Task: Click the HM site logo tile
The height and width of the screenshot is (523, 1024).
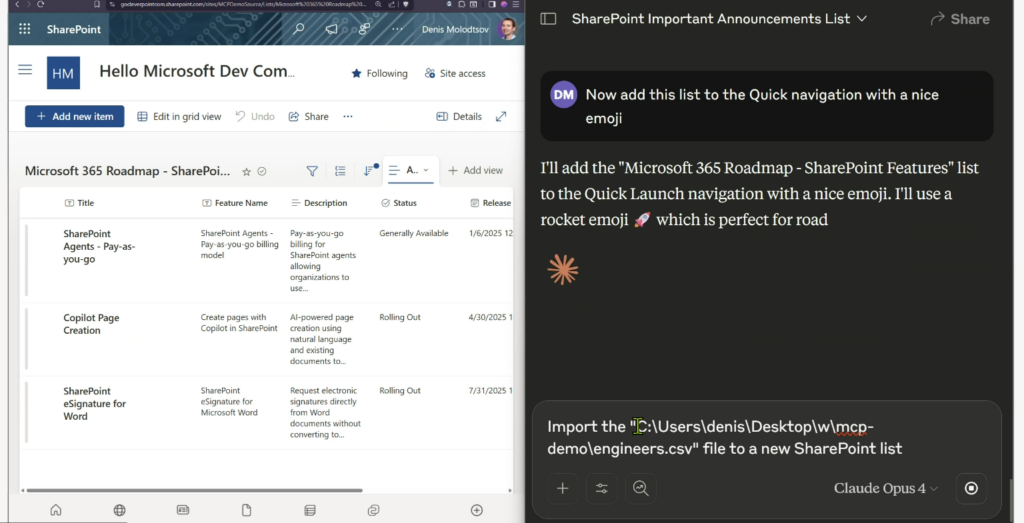Action: pos(63,73)
